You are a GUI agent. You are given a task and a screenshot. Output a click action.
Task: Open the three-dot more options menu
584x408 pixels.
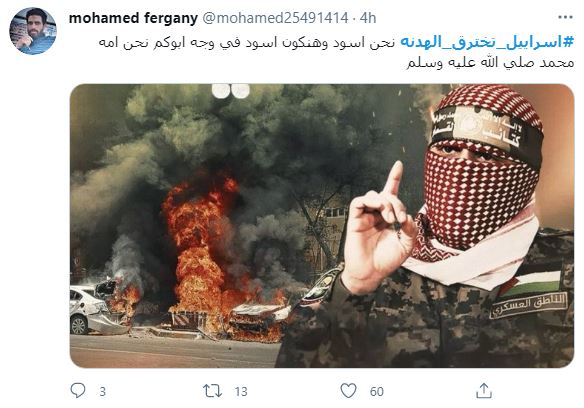coord(565,18)
